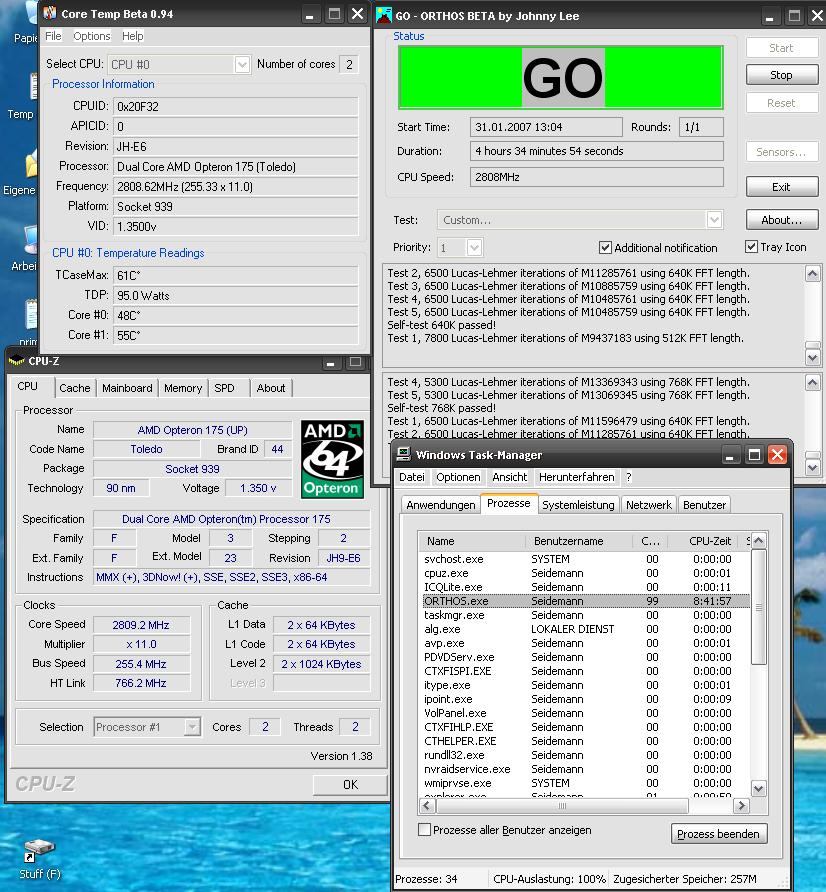Open the Eigene Dateien desktop folder
826x892 pixels.
pos(20,174)
